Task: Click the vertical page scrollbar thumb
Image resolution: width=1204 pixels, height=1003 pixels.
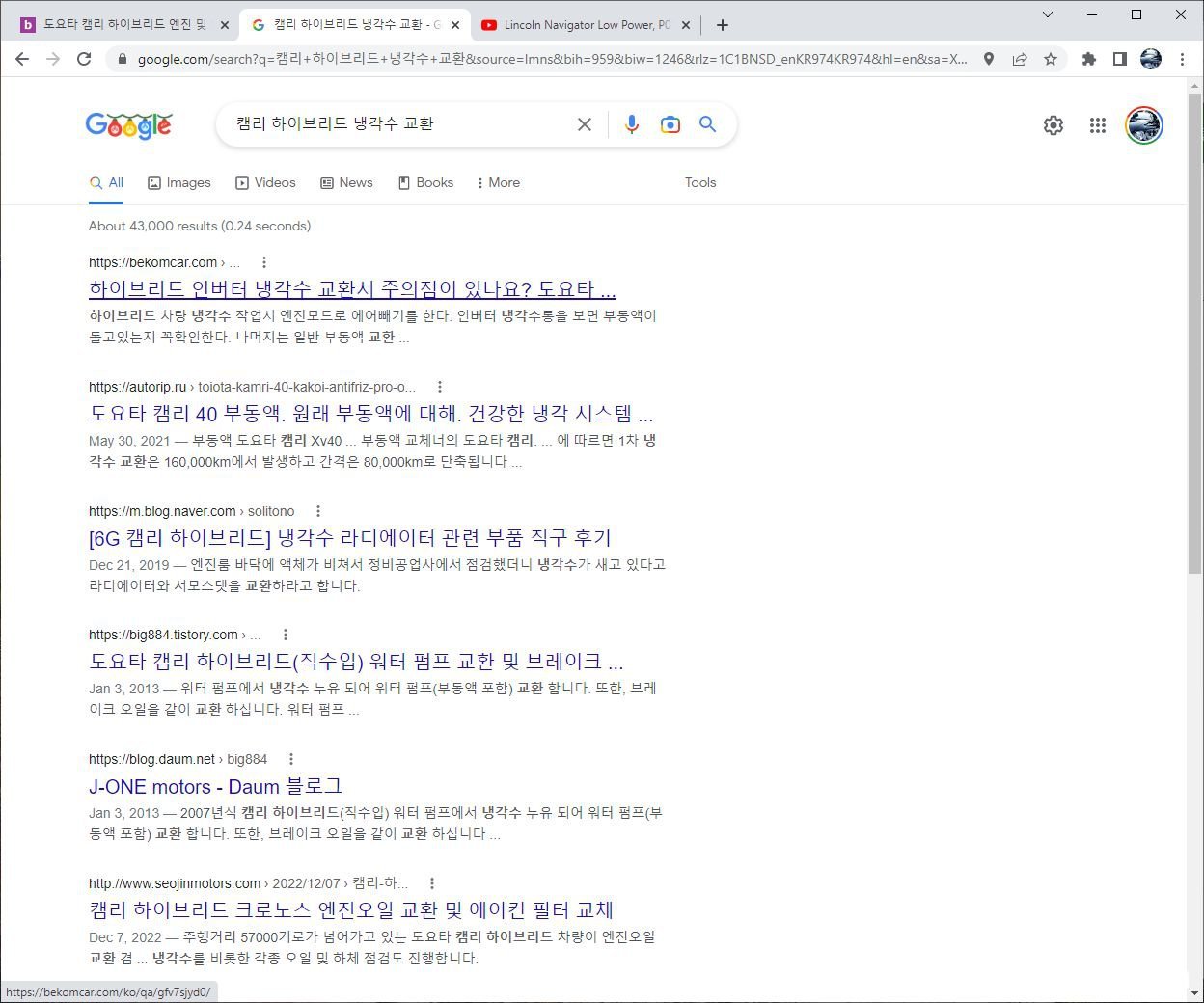Action: pos(1195,334)
